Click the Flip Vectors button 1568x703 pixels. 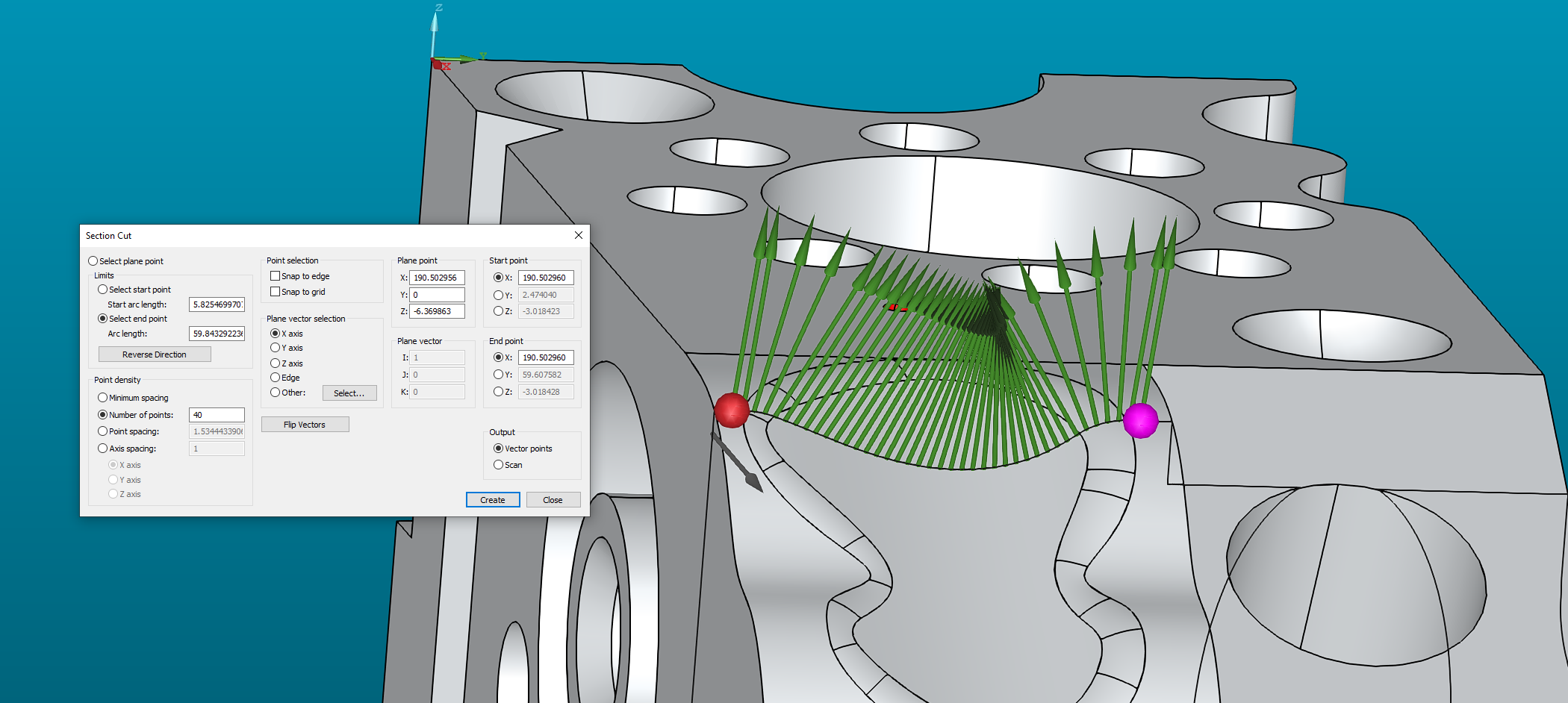point(305,425)
